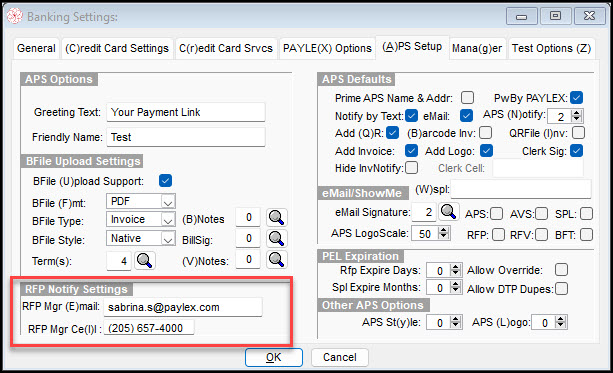
Task: Open (C)redit Card Settings tab
Action: [x=117, y=48]
